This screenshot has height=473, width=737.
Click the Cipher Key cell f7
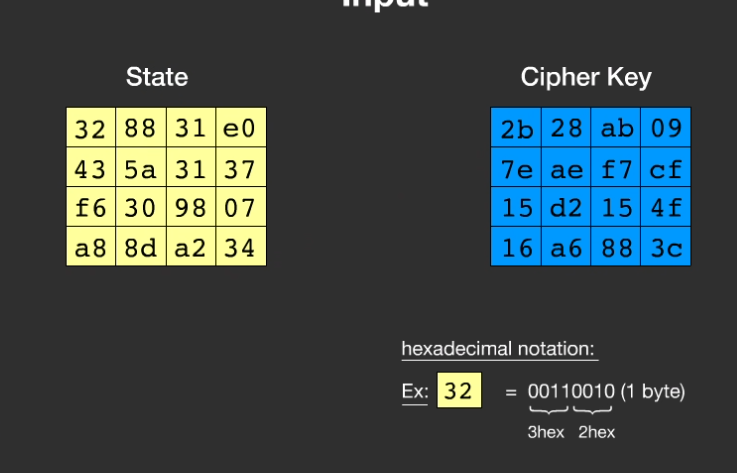tap(616, 168)
